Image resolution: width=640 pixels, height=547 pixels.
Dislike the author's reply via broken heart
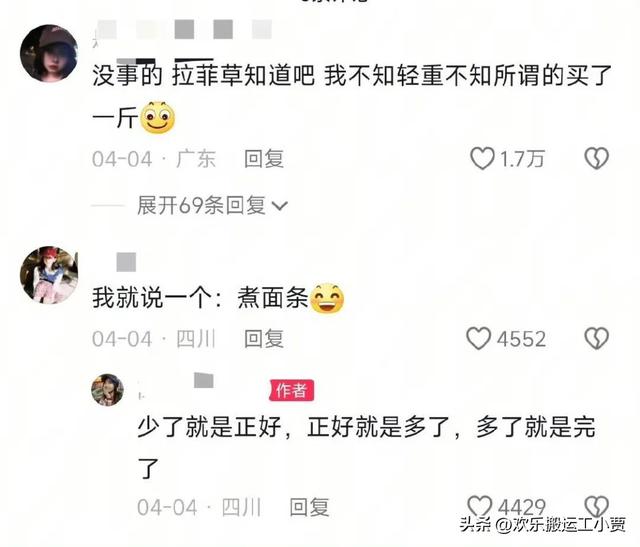[597, 506]
